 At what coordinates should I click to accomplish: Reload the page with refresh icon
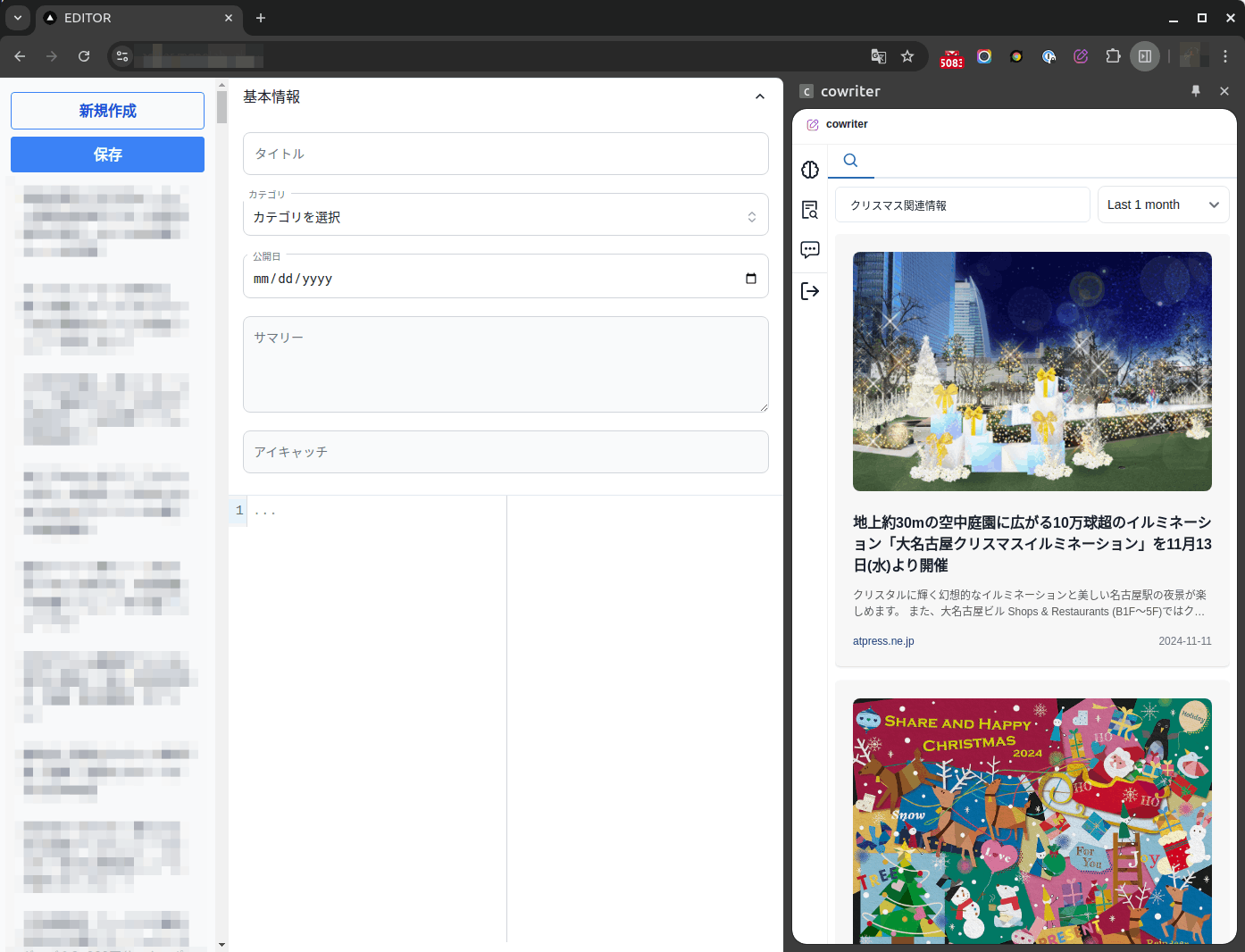(x=84, y=56)
